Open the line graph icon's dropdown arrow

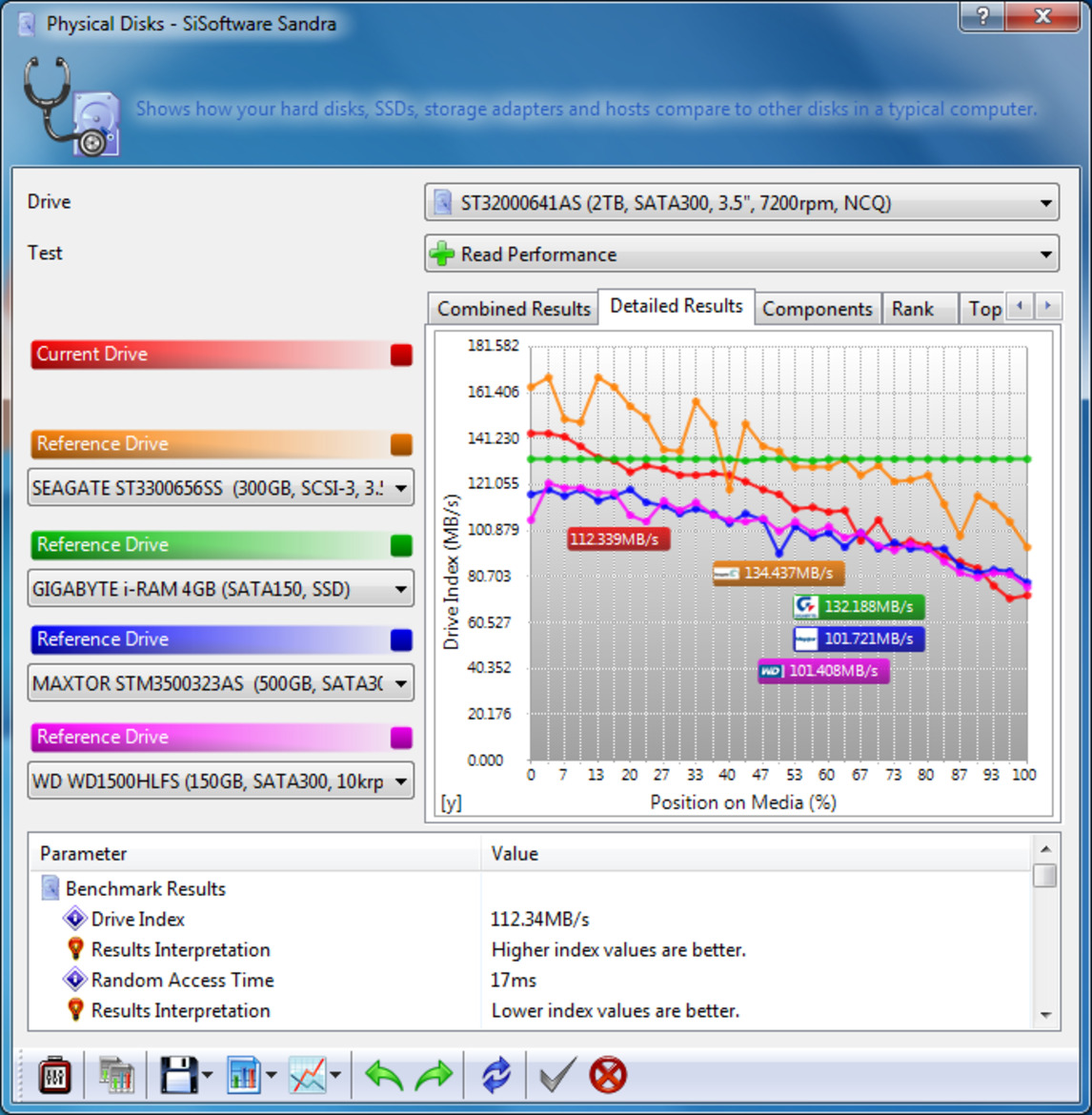pos(335,1075)
